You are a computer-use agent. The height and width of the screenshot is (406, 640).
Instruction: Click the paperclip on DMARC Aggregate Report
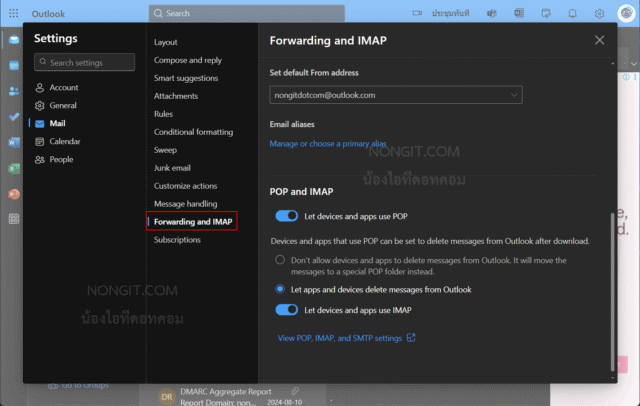(295, 391)
